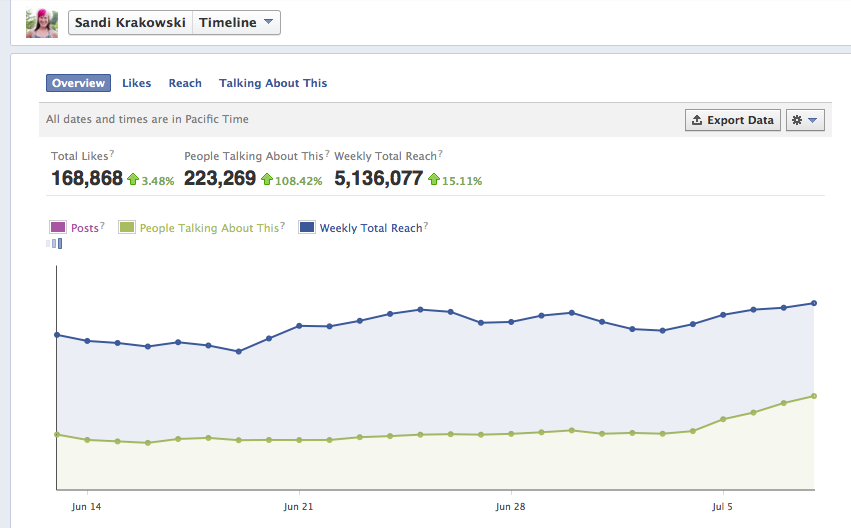Viewport: 851px width, 528px height.
Task: Open the Talking About This tab
Action: [273, 84]
